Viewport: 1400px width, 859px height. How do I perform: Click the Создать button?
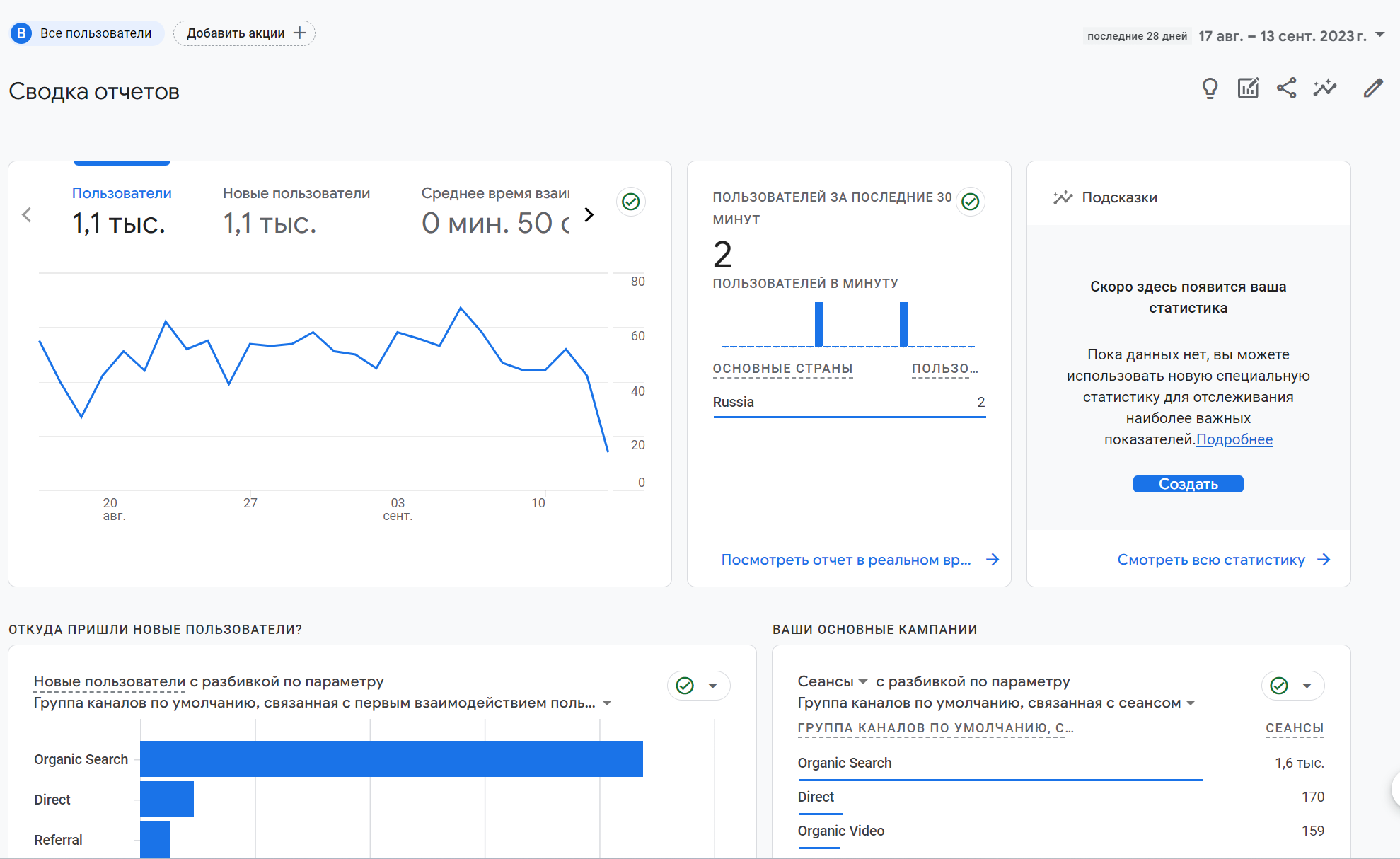click(1188, 484)
